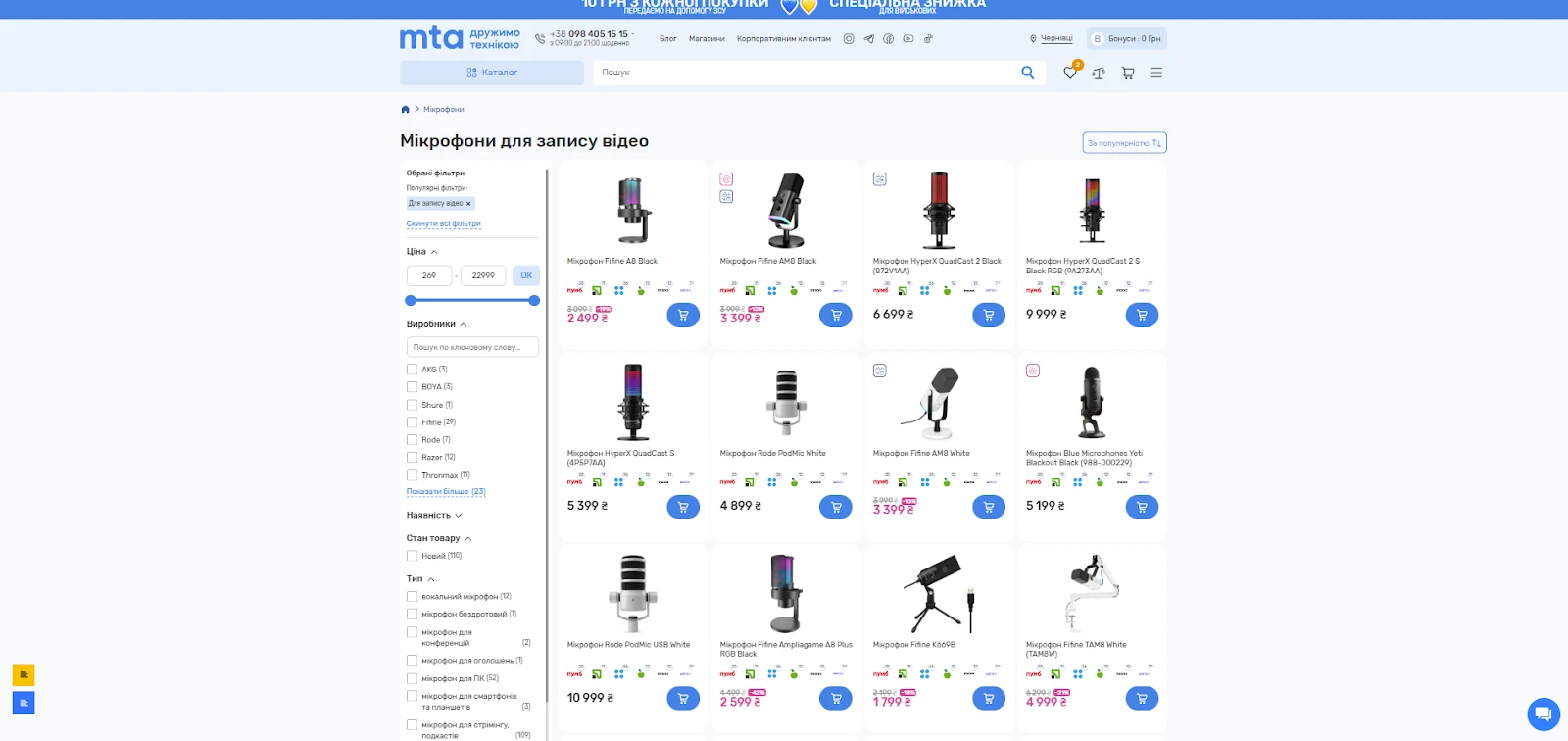Focus the Пошук search field
Screen dimensions: 1568x741
[806, 73]
